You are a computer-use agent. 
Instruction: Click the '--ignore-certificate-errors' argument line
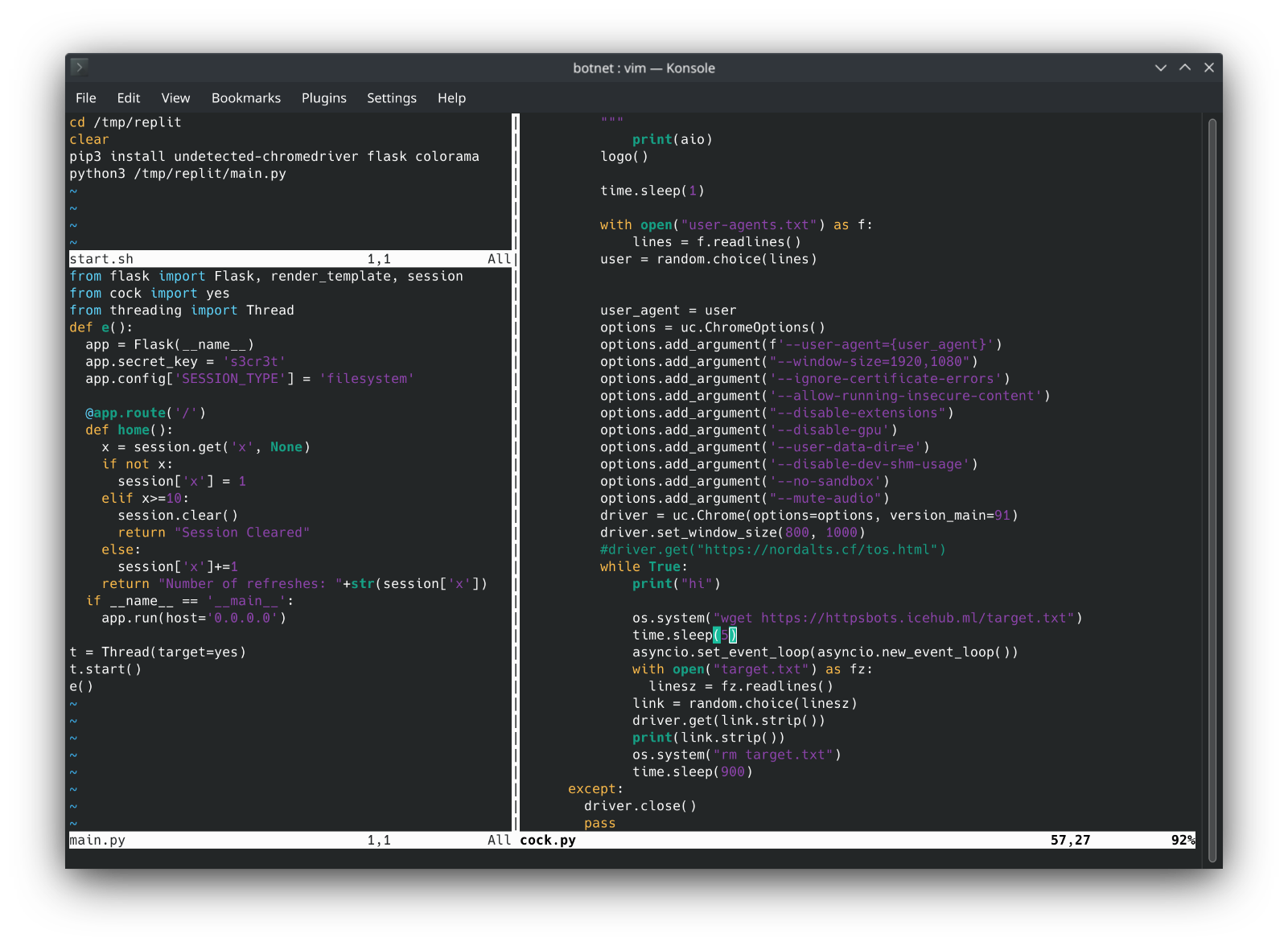click(x=805, y=379)
